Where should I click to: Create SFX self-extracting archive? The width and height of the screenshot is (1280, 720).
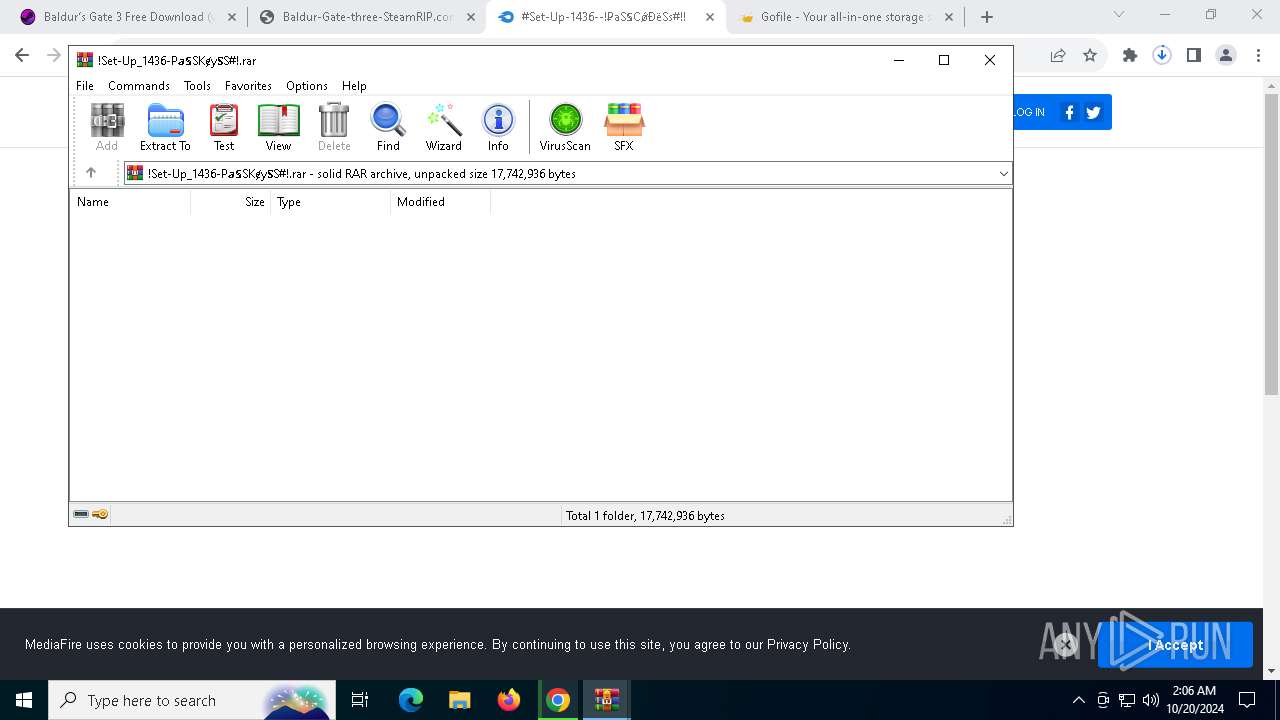click(624, 127)
